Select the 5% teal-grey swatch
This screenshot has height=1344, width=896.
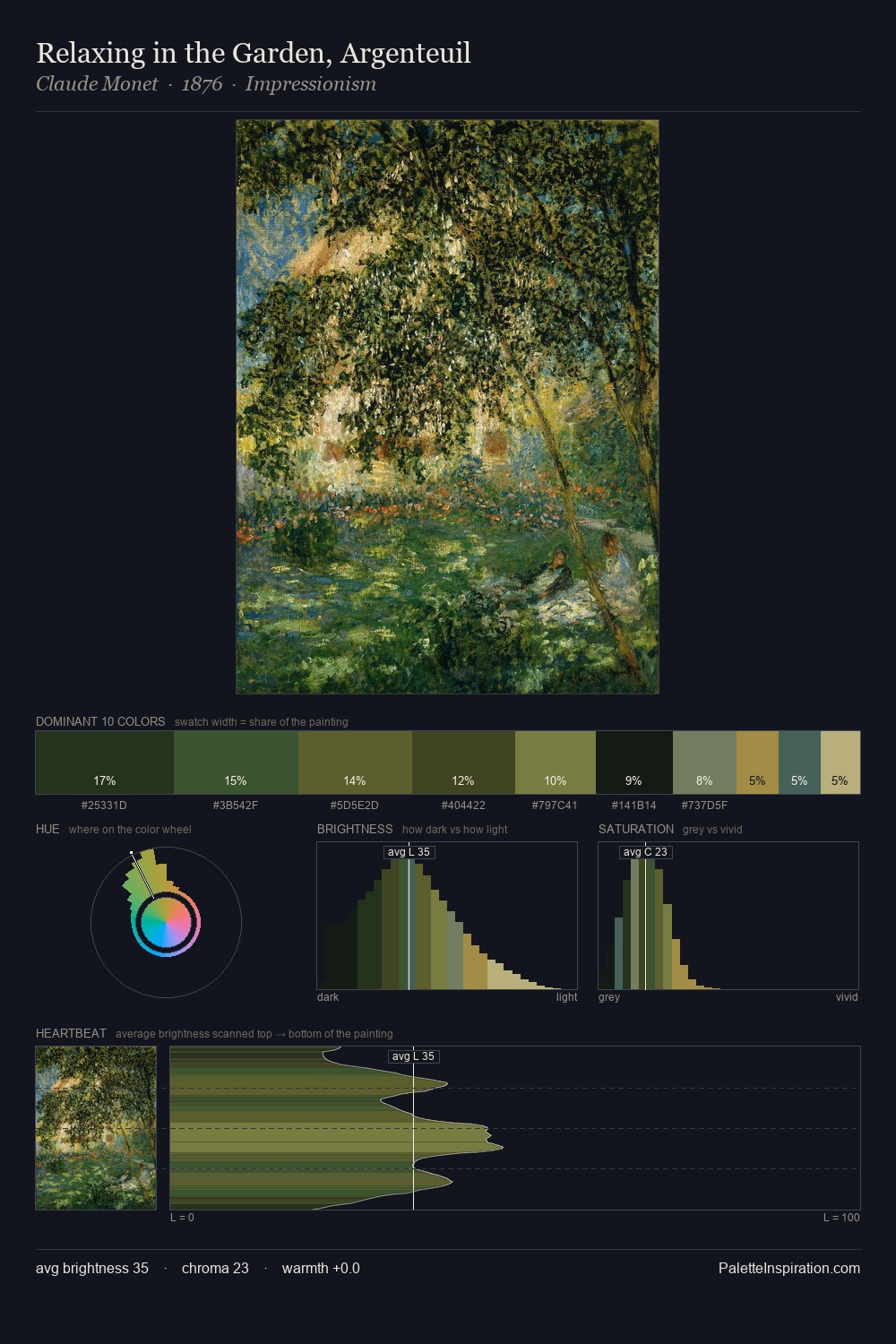[799, 762]
